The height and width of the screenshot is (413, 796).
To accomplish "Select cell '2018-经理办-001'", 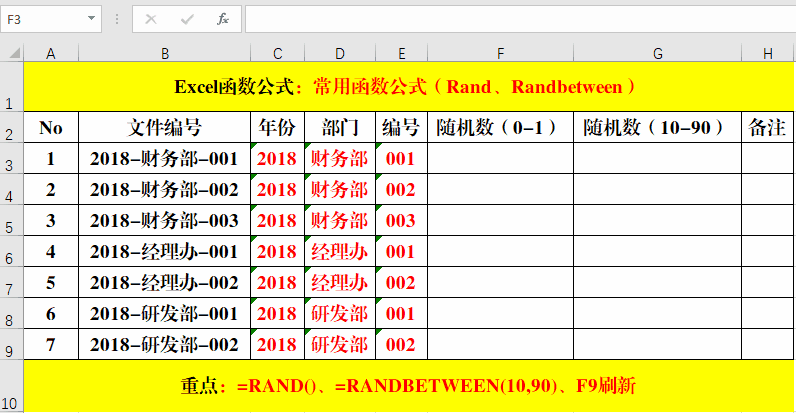I will [164, 251].
